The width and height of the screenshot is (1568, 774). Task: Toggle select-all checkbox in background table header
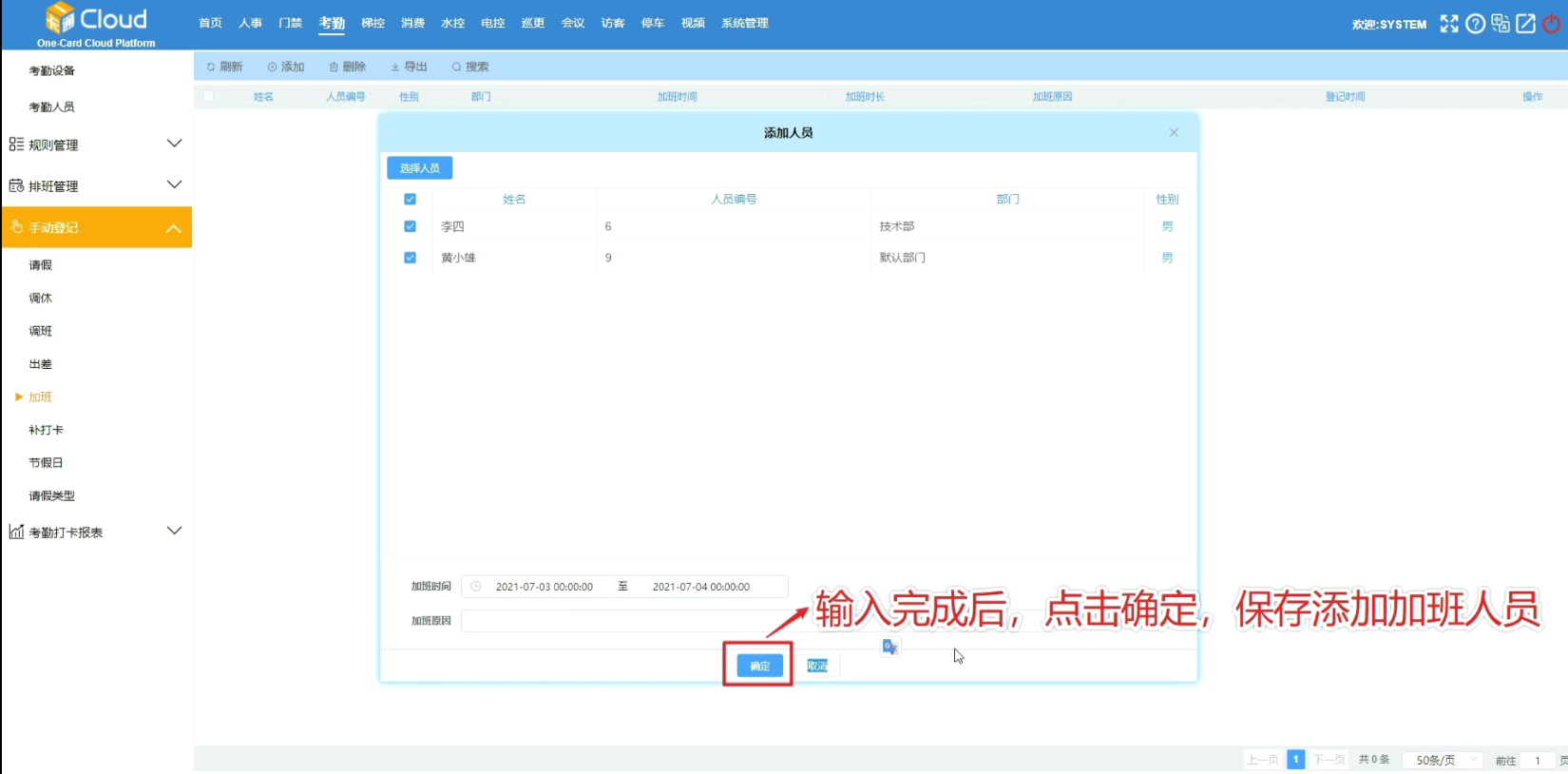coord(208,96)
